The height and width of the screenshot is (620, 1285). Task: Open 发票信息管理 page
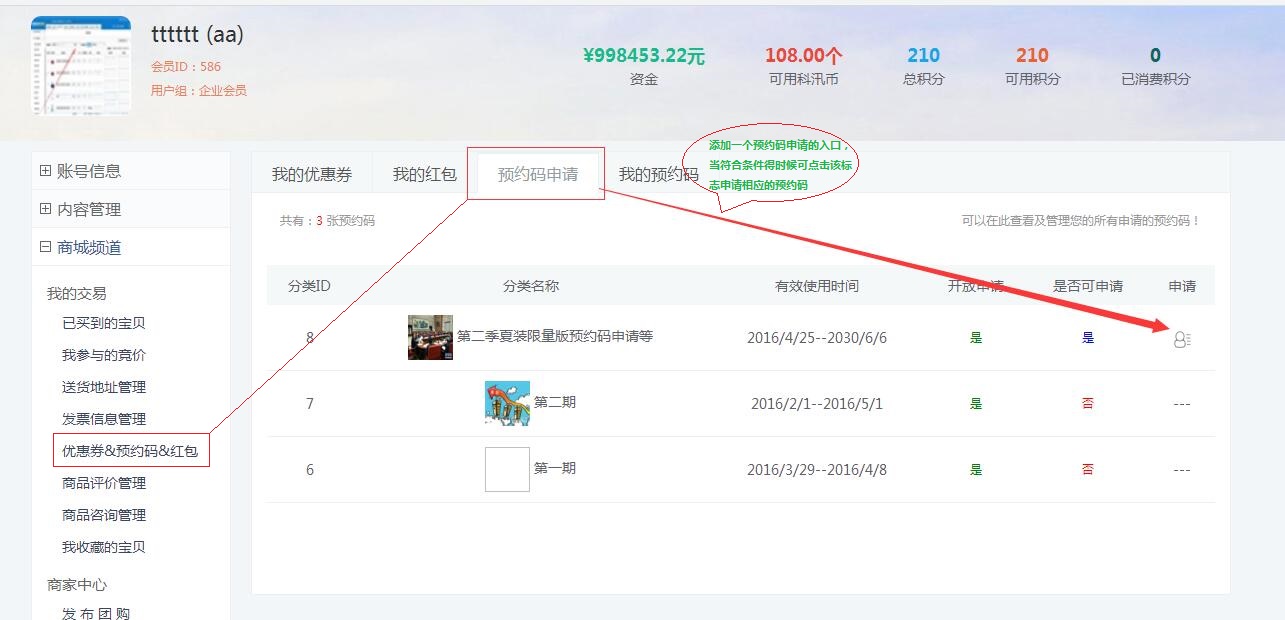(x=104, y=419)
